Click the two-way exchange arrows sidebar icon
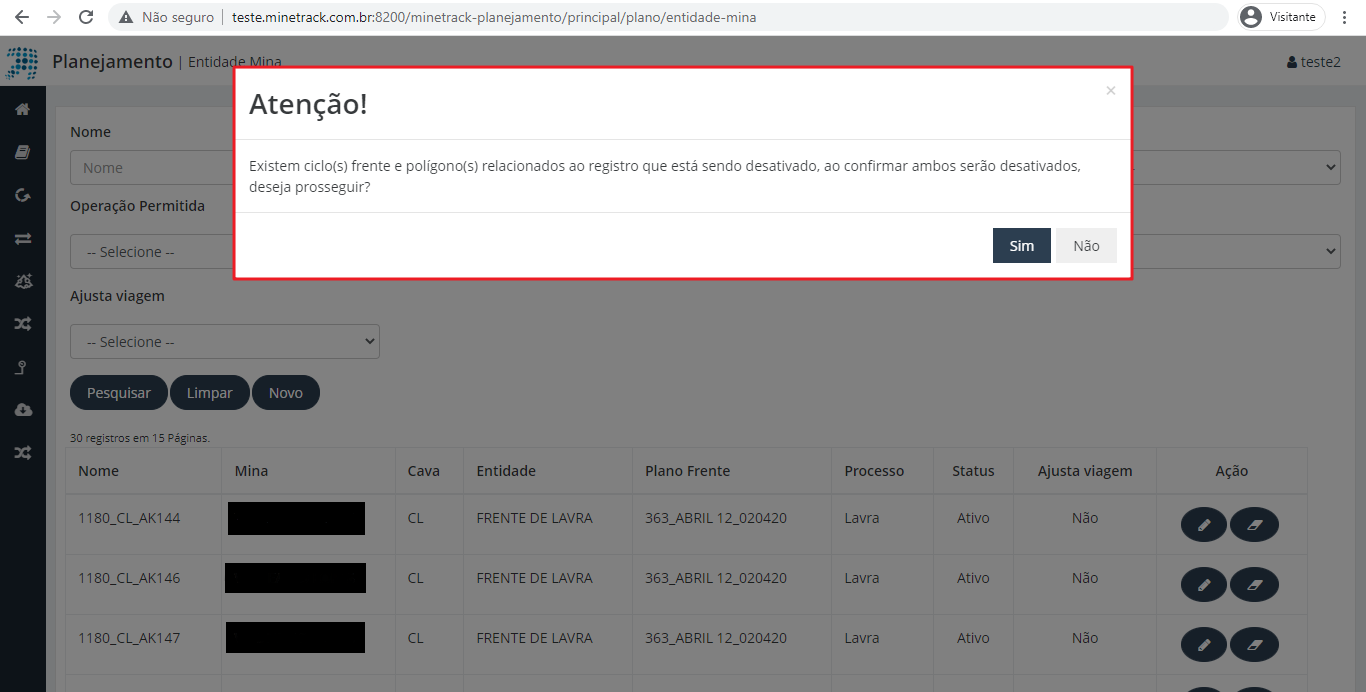This screenshot has height=692, width=1366. click(22, 239)
